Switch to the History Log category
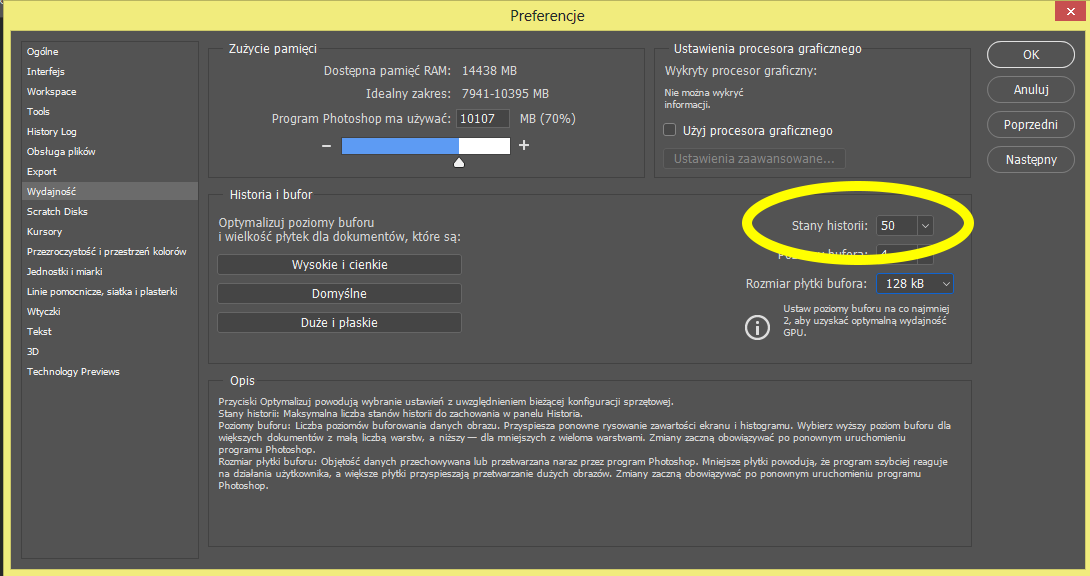The image size is (1090, 576). point(51,131)
